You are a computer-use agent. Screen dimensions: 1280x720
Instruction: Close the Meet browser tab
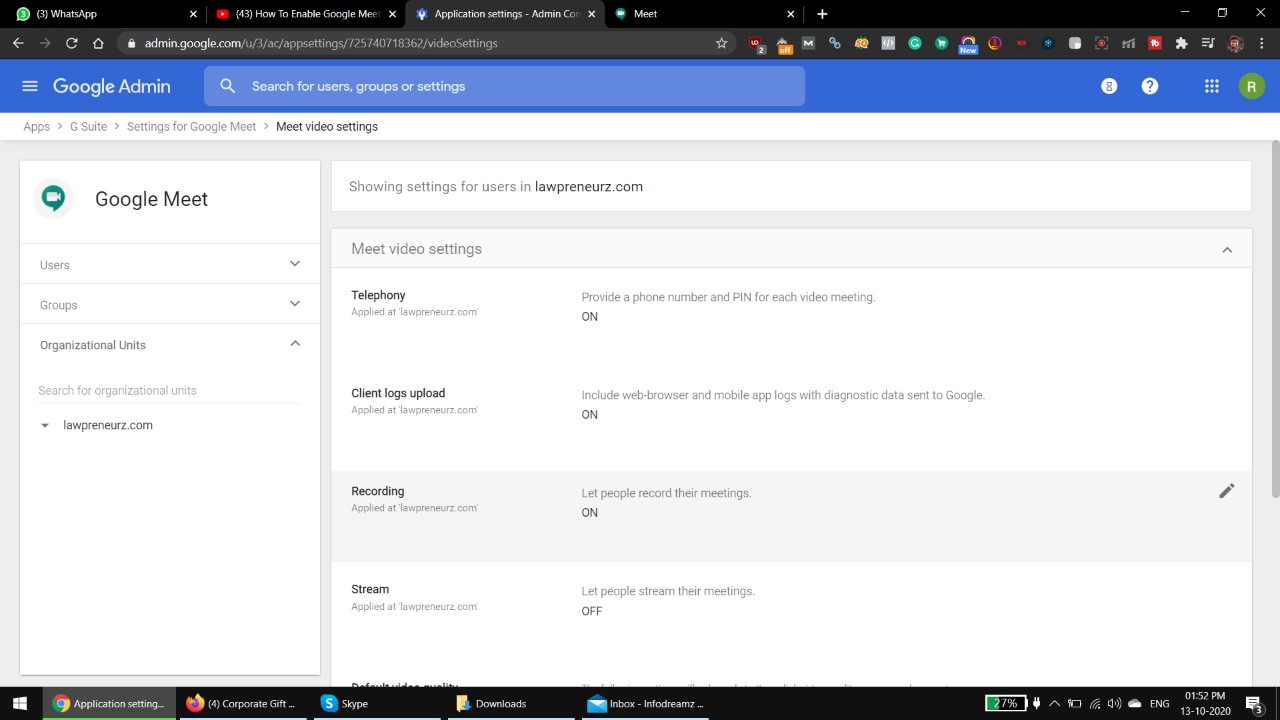point(791,14)
